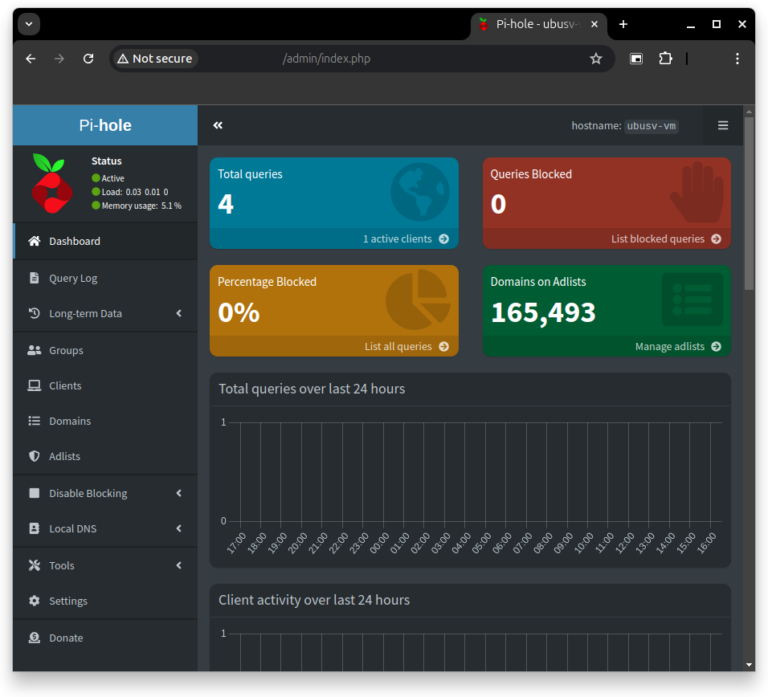This screenshot has height=697, width=768.
Task: Click the Clients laptop icon
Action: pos(34,386)
